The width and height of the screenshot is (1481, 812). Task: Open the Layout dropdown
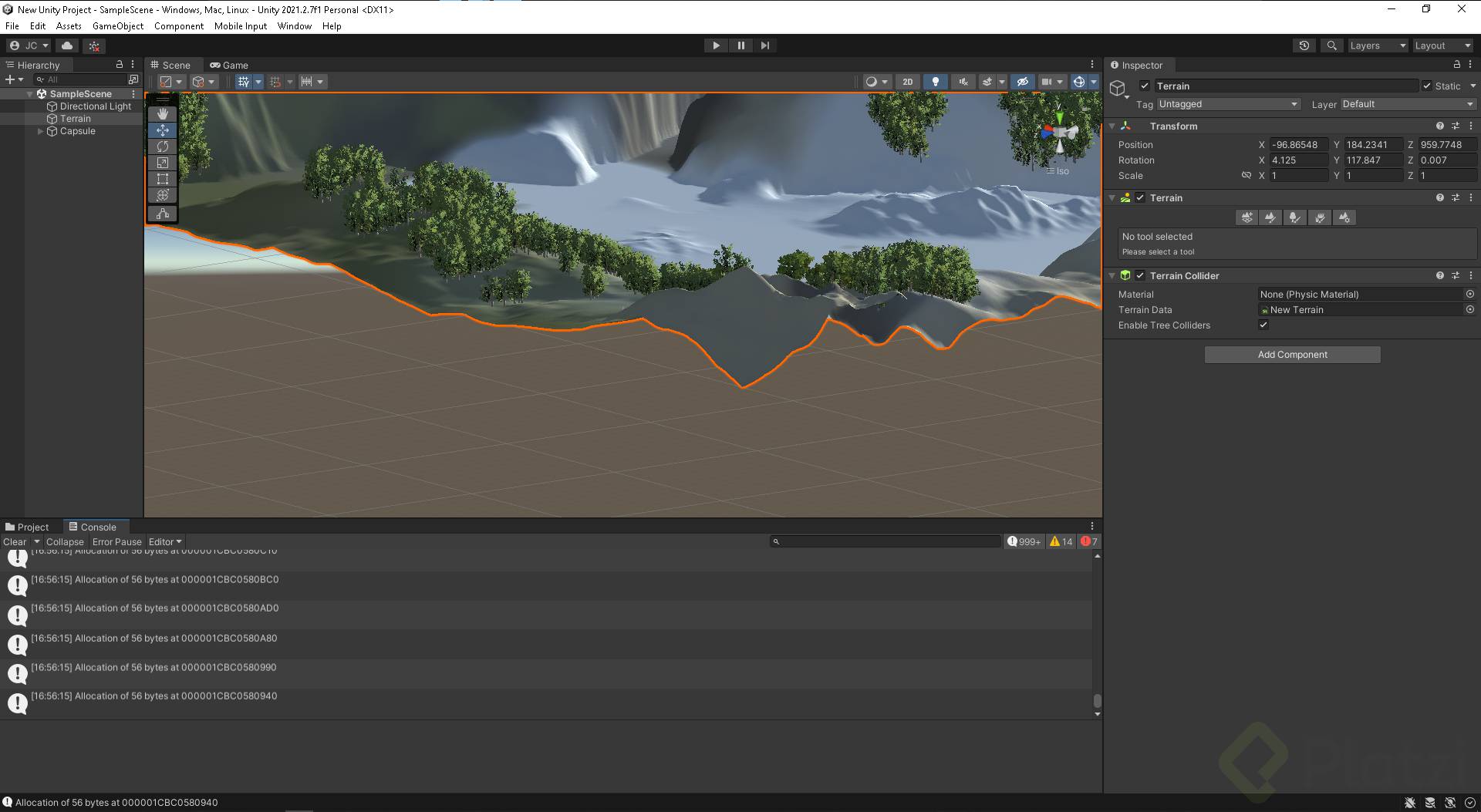(x=1442, y=45)
